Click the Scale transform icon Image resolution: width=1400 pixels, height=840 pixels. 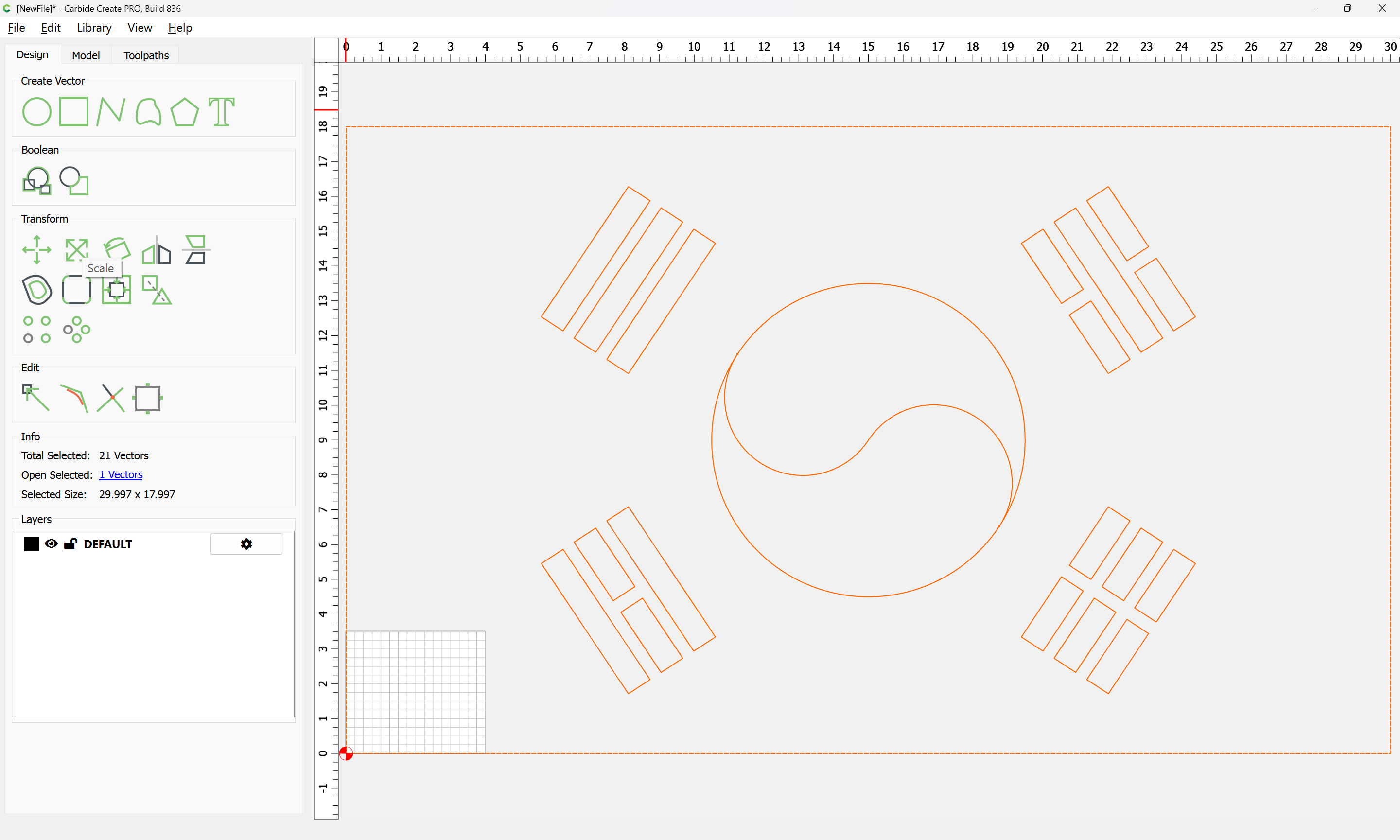76,250
